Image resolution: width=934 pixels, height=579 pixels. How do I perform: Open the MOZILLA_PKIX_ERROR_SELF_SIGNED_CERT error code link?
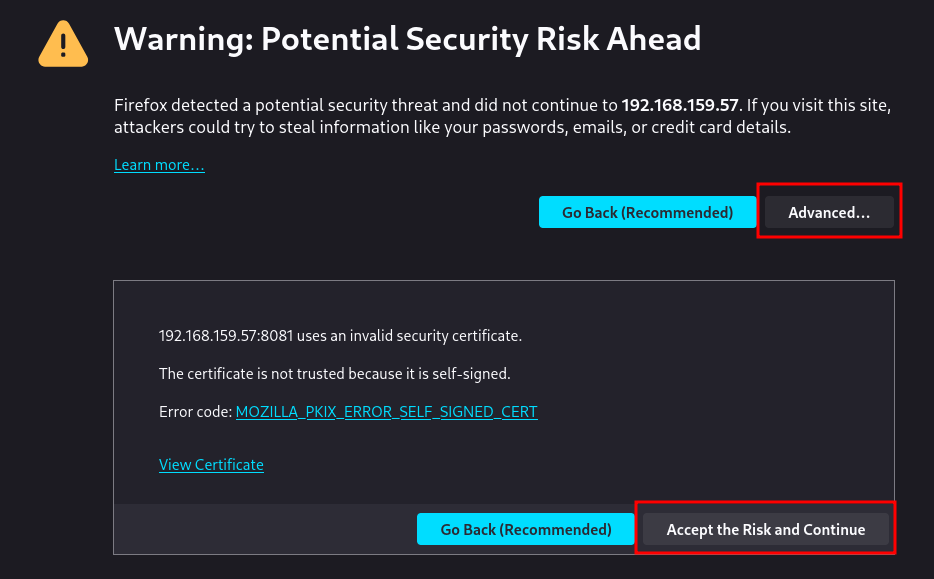(386, 411)
